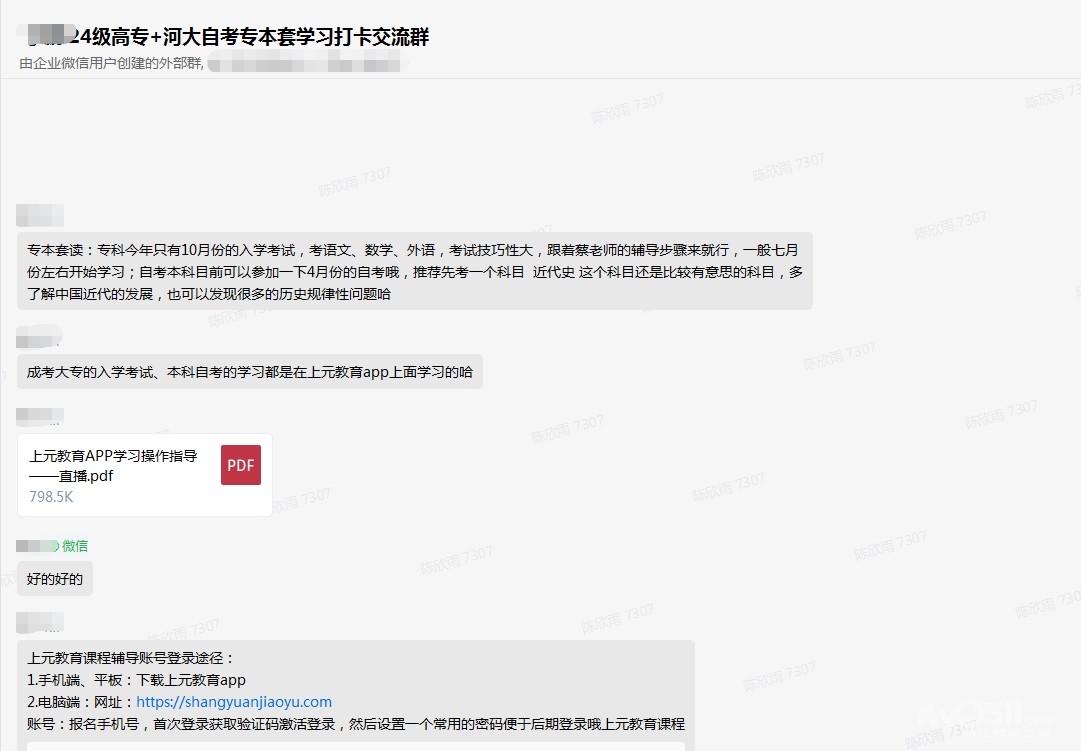Click the blurred sender name left of 微信 tag

tap(37, 546)
